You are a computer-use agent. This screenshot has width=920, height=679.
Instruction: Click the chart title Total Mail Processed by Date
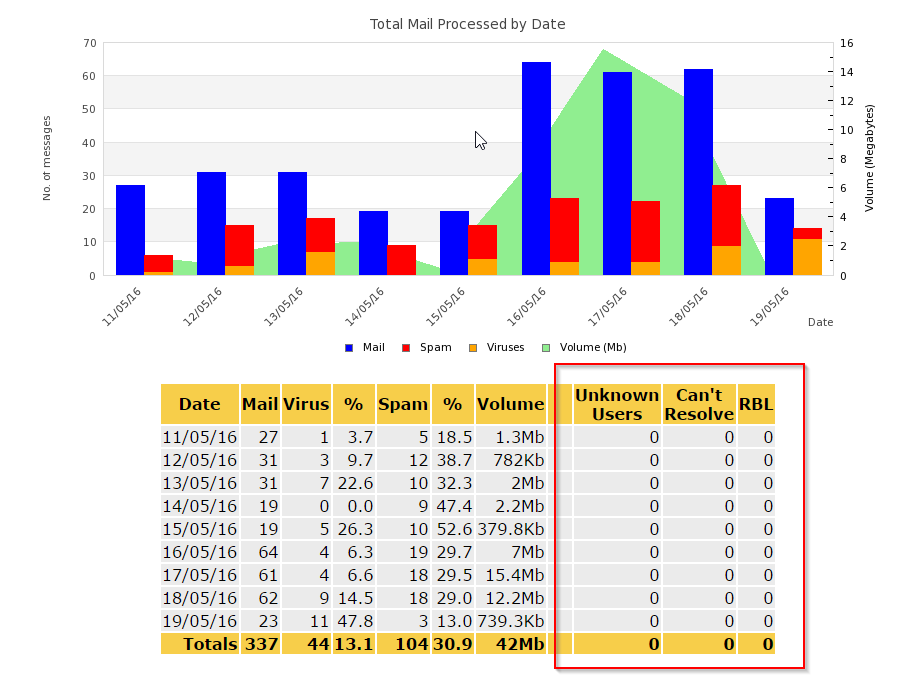pos(467,23)
